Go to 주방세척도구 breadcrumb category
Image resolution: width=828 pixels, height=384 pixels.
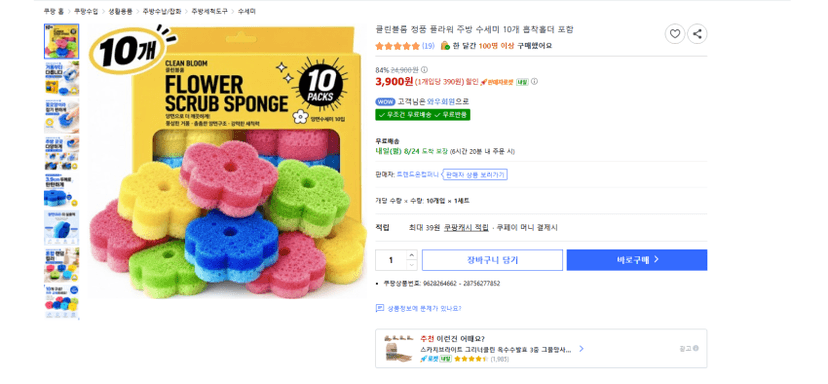(x=209, y=11)
